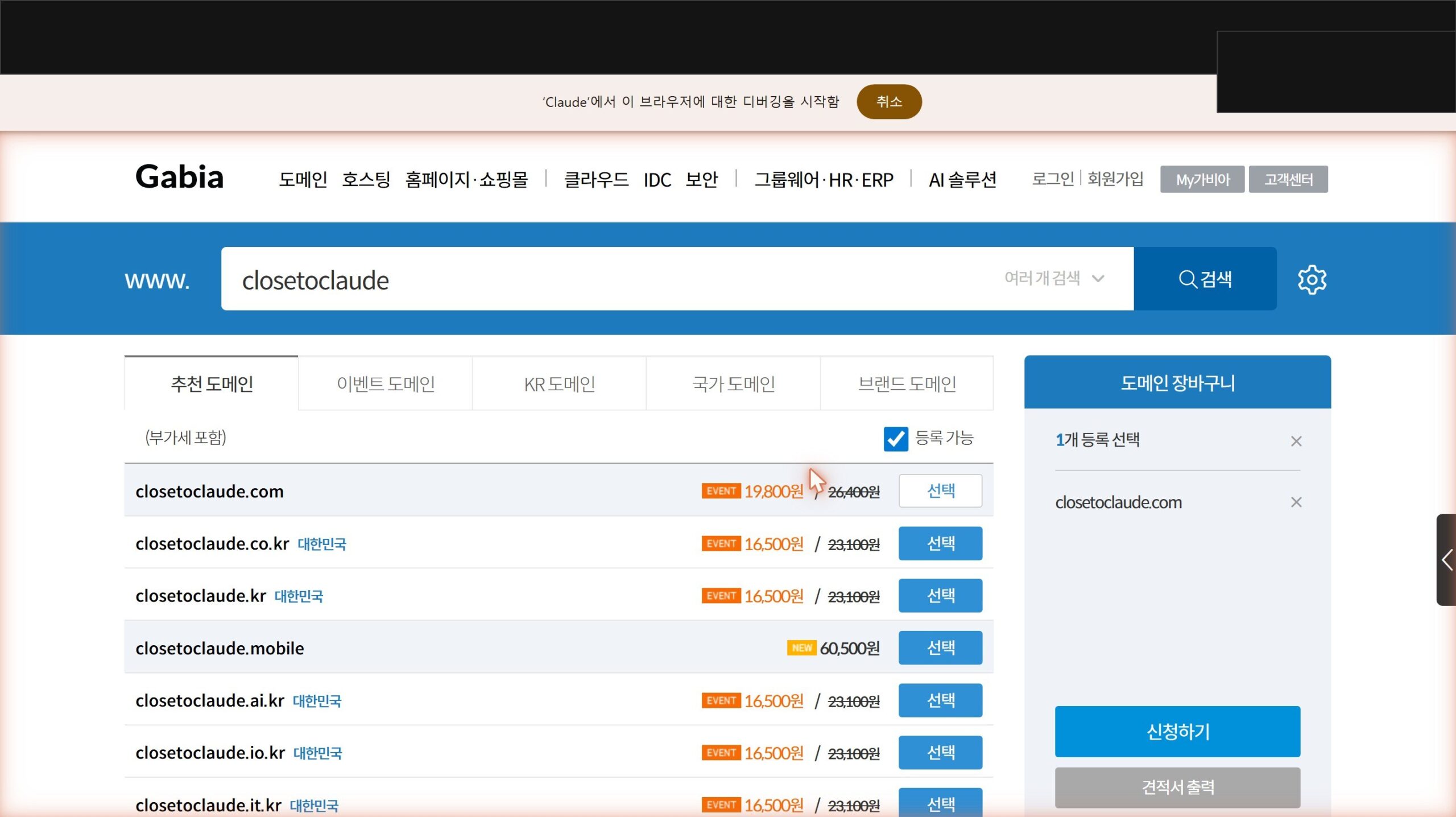1456x817 pixels.
Task: Click closetoclaude.co.kr domain name text
Action: point(212,543)
